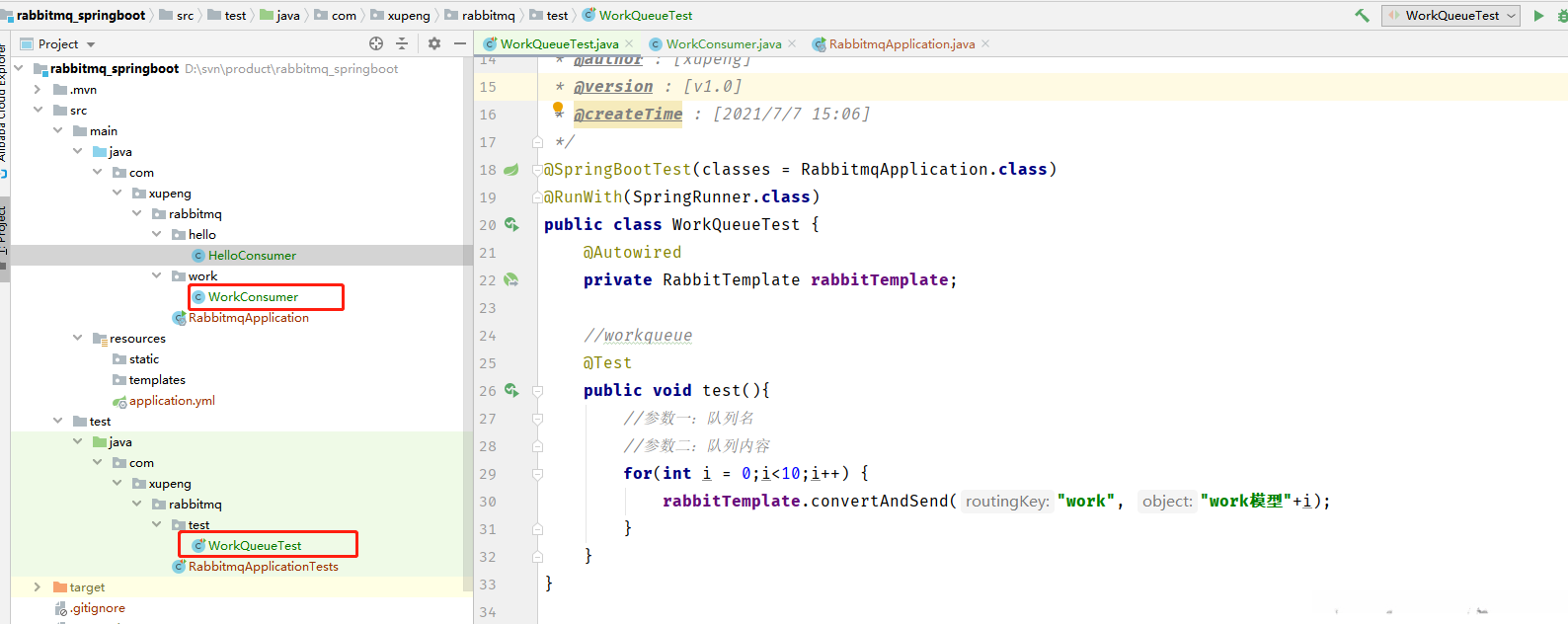This screenshot has width=1568, height=624.
Task: Click the yellow light bulb intention icon
Action: [558, 109]
